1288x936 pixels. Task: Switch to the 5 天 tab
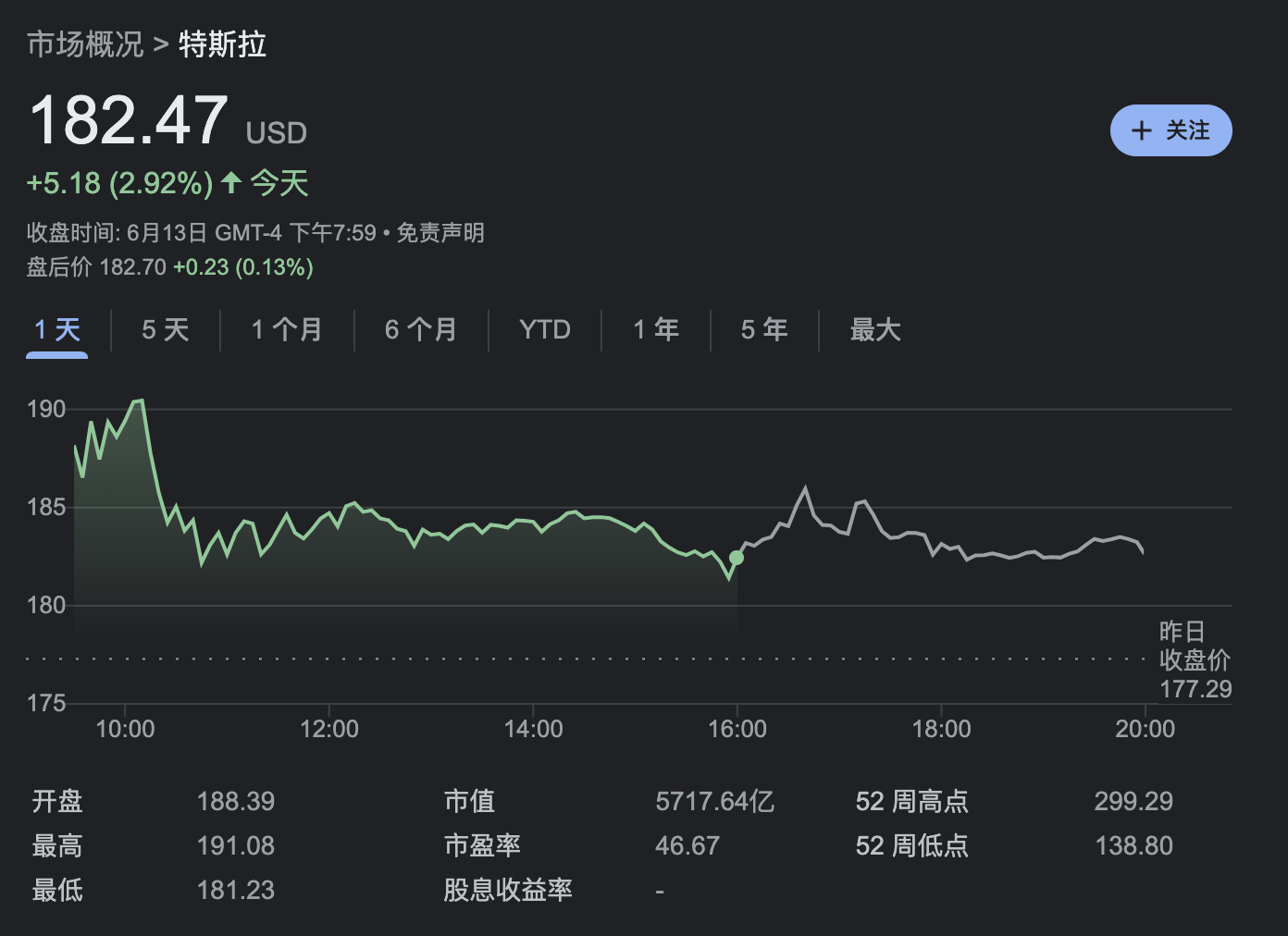tap(165, 329)
